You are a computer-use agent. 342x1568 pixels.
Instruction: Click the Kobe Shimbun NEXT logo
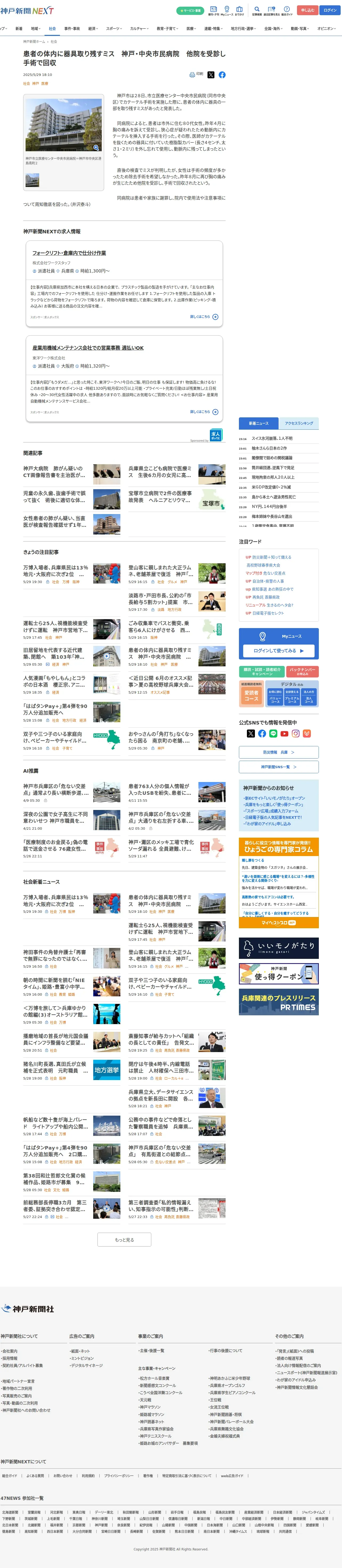coord(27,10)
